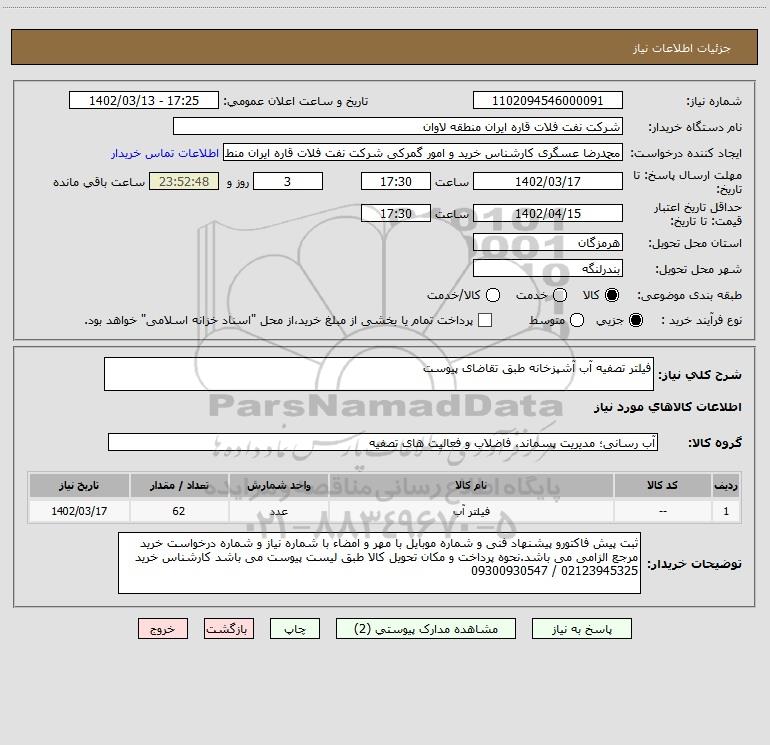Click the price validity date 1402/04/15 field

click(x=548, y=213)
